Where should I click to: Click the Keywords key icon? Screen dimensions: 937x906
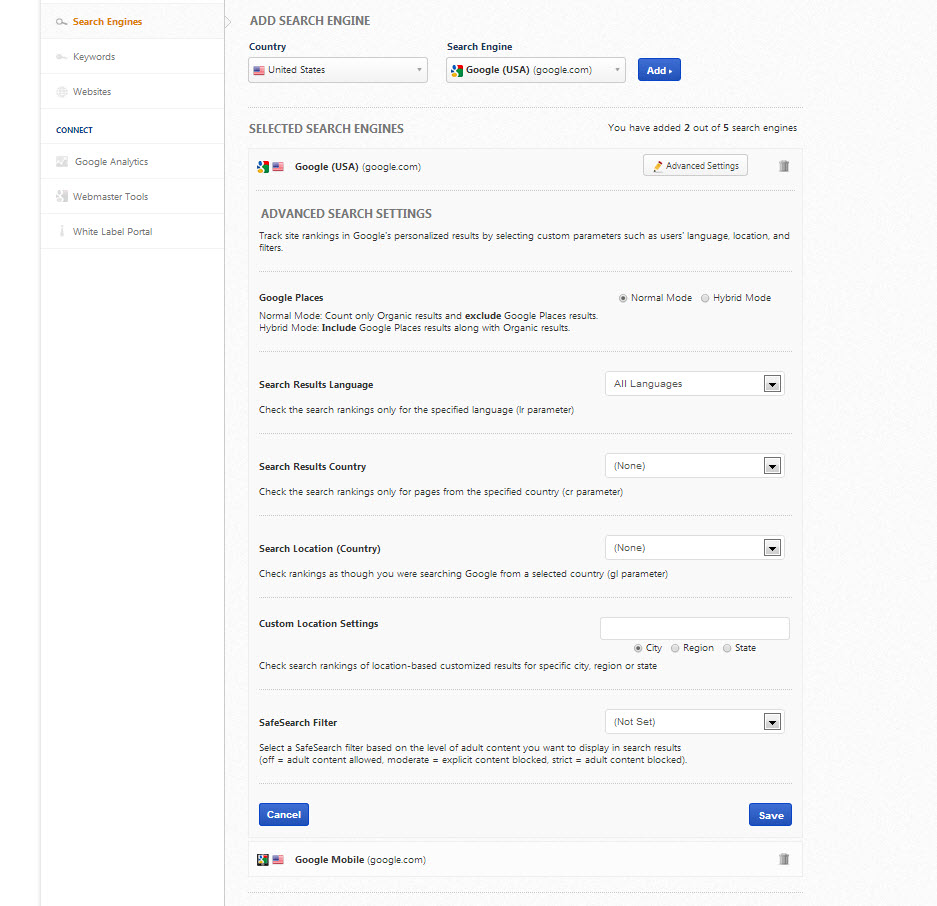tap(62, 57)
